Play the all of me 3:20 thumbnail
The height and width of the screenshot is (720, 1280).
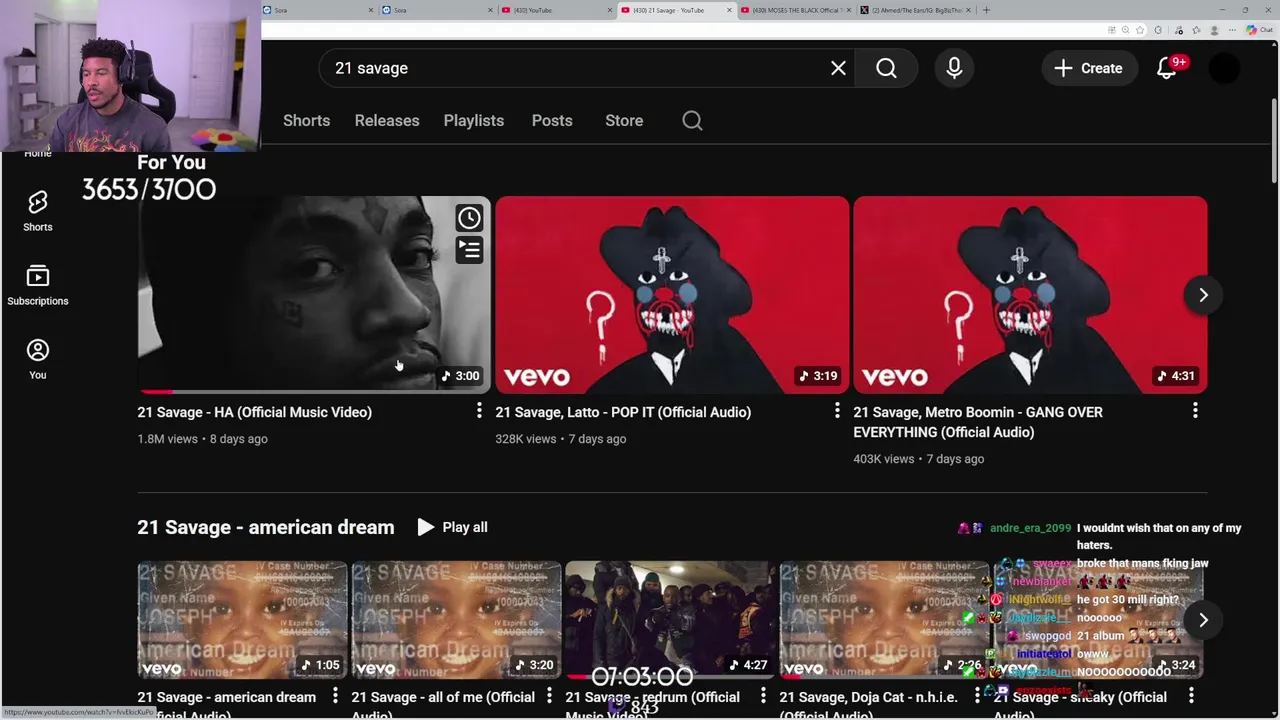point(457,620)
